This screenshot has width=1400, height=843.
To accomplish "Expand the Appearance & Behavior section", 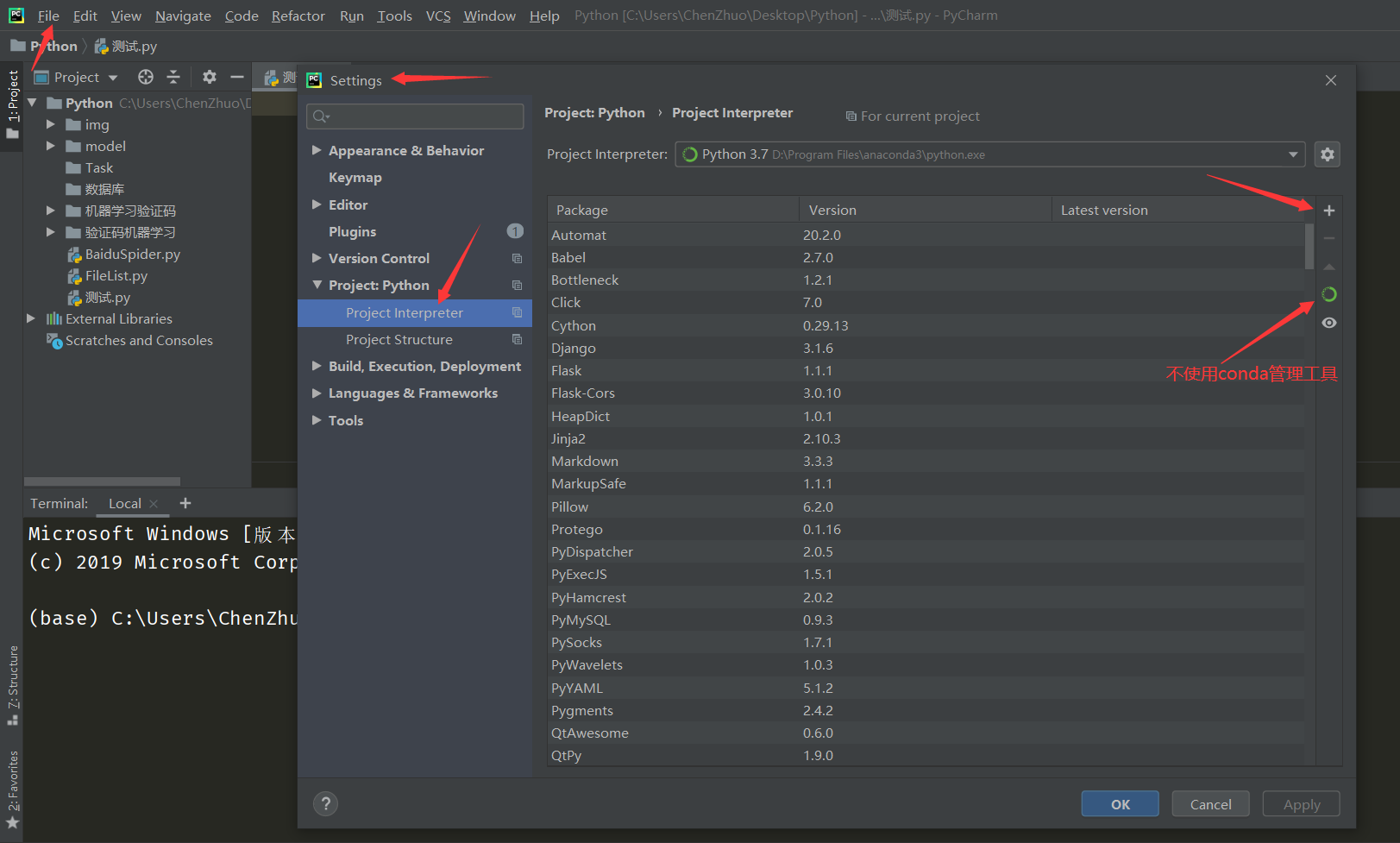I will coord(317,150).
